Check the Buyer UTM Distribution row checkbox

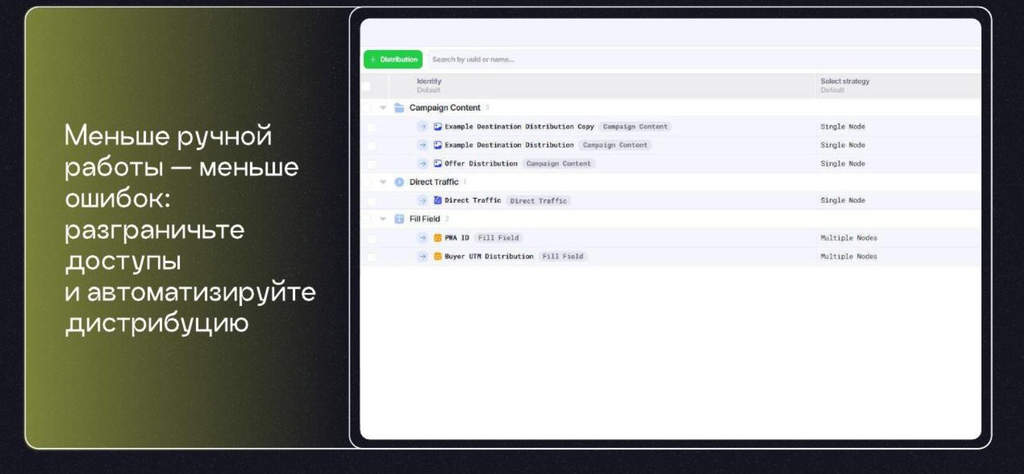pos(371,257)
